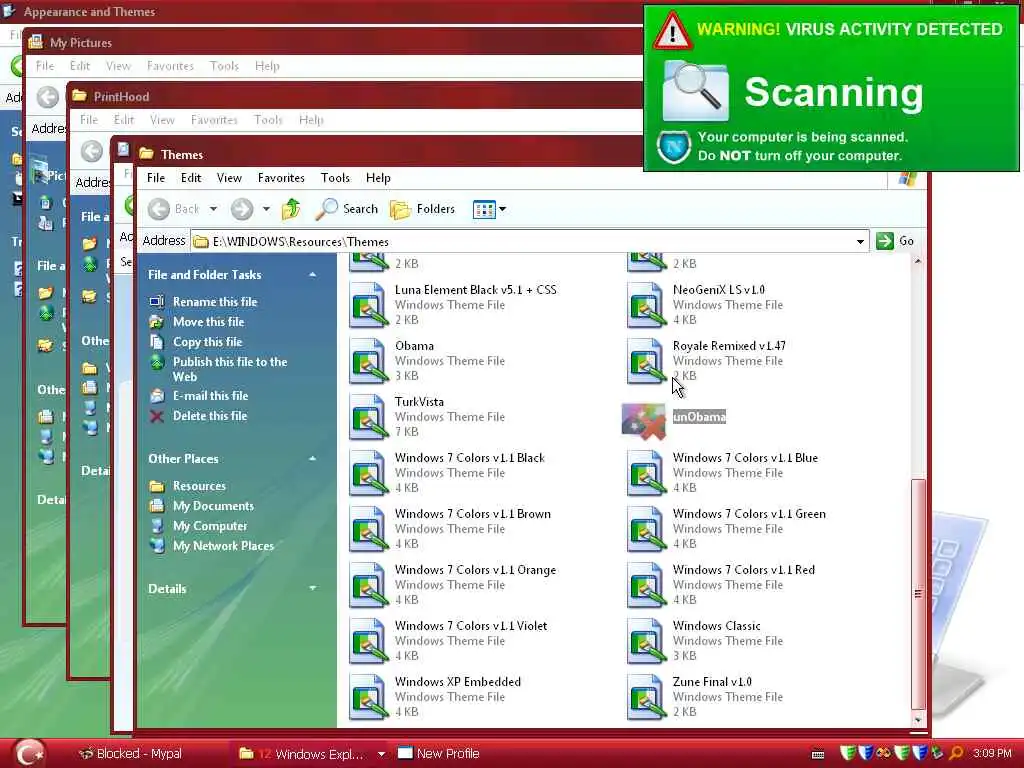This screenshot has height=768, width=1024.
Task: Select Windows 7 Colors v1.1 Black file name
Action: point(470,458)
